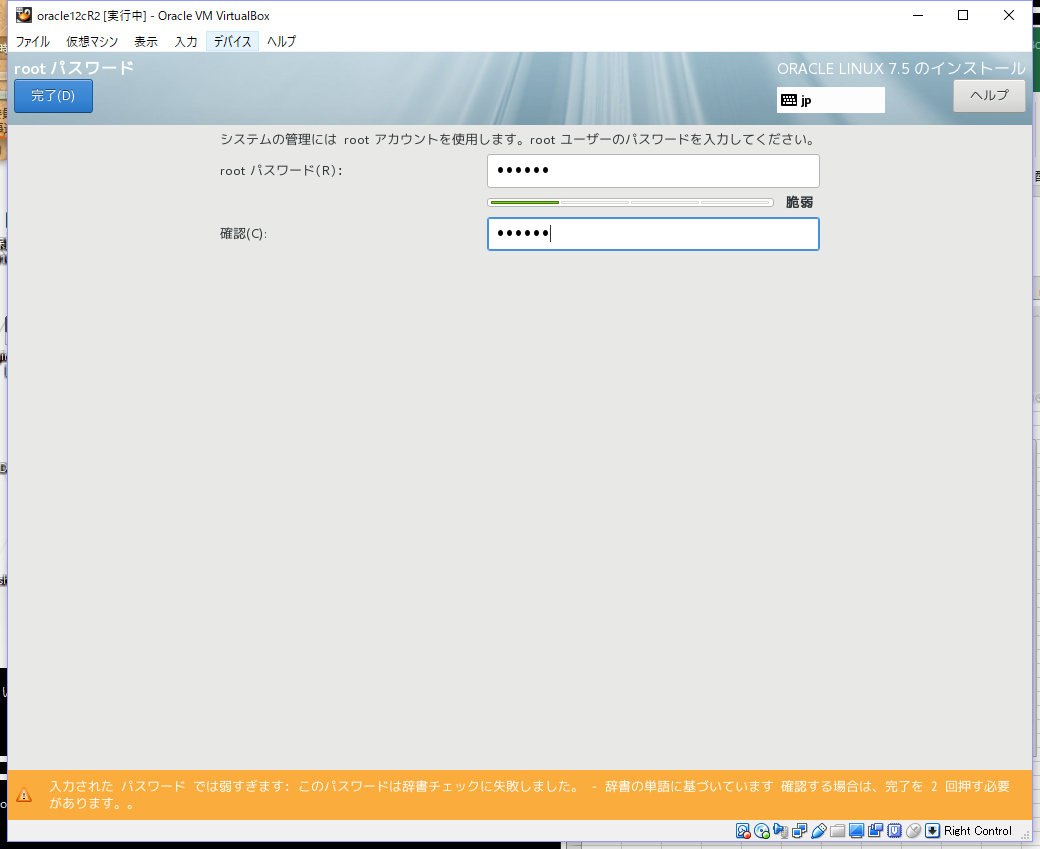This screenshot has width=1040, height=849.
Task: Click the root パスワード input field
Action: [x=652, y=170]
